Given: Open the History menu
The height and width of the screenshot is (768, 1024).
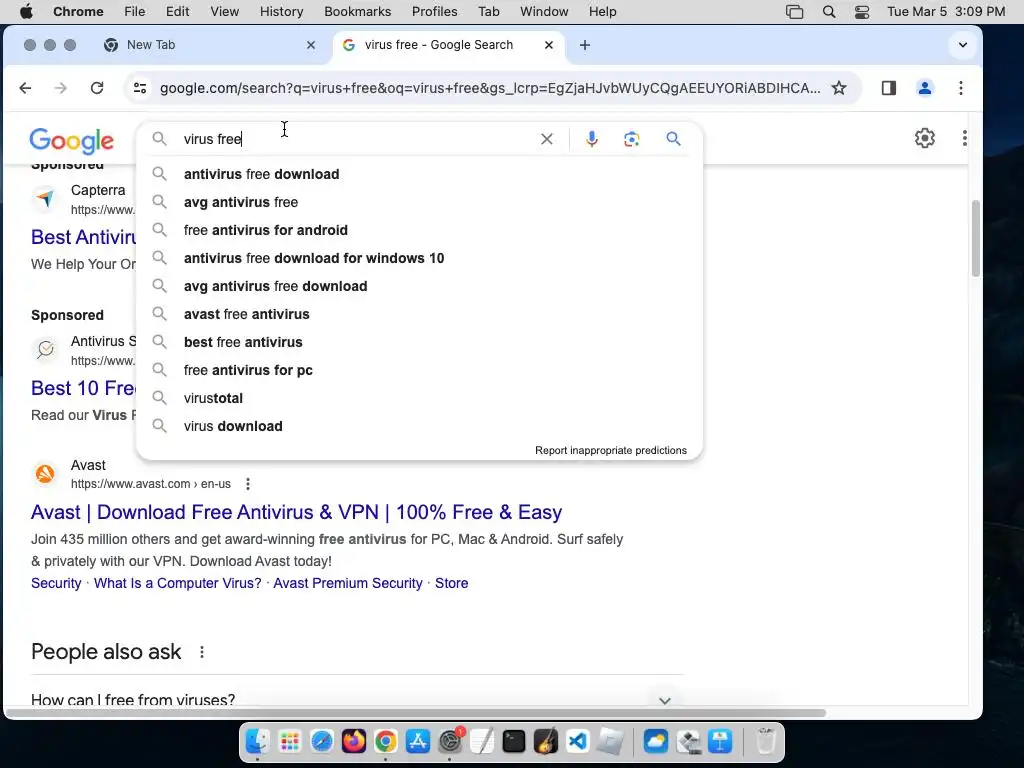Looking at the screenshot, I should coord(281,12).
